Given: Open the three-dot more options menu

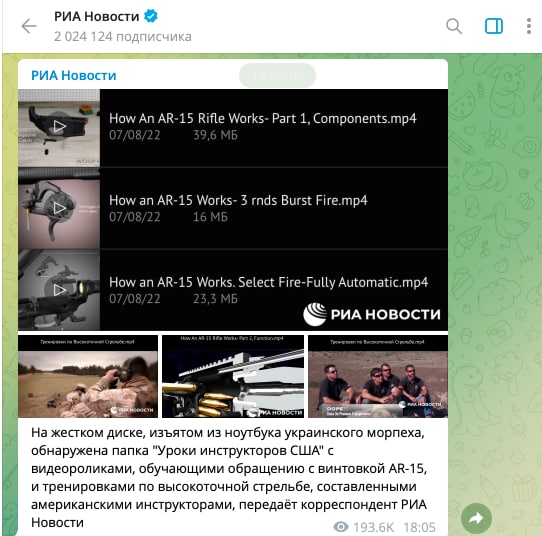Looking at the screenshot, I should pyautogui.click(x=529, y=26).
